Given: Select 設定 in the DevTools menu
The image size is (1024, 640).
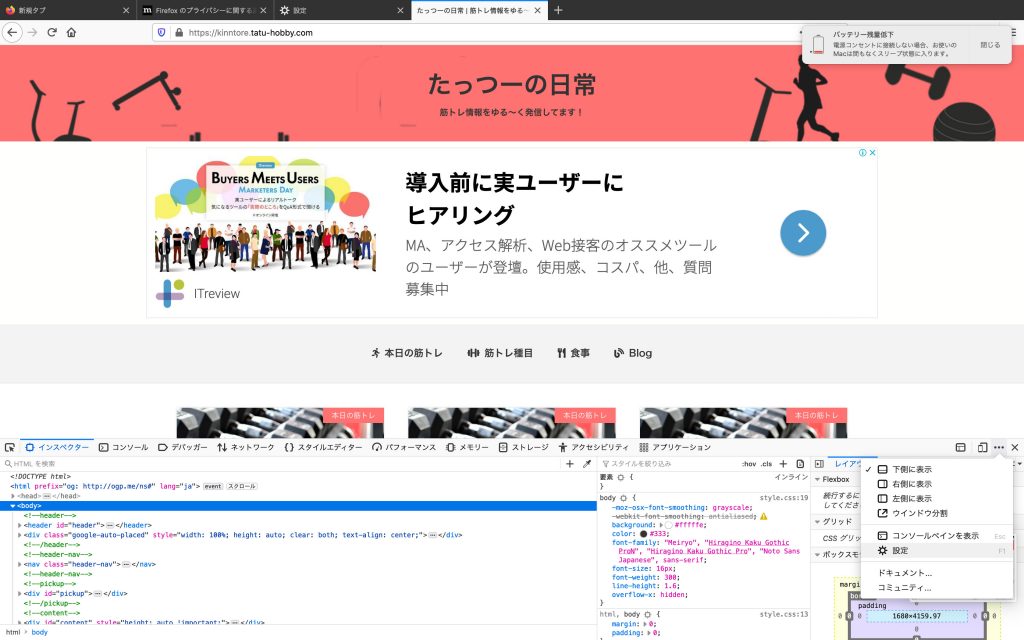Looking at the screenshot, I should 900,550.
